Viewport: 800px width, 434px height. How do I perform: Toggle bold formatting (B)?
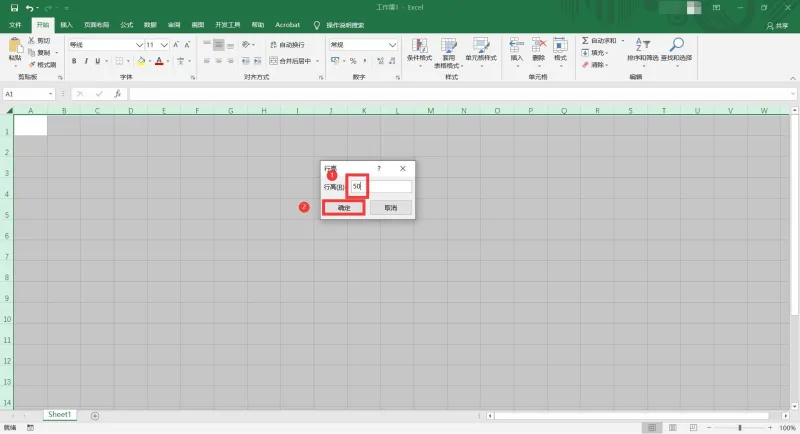74,61
